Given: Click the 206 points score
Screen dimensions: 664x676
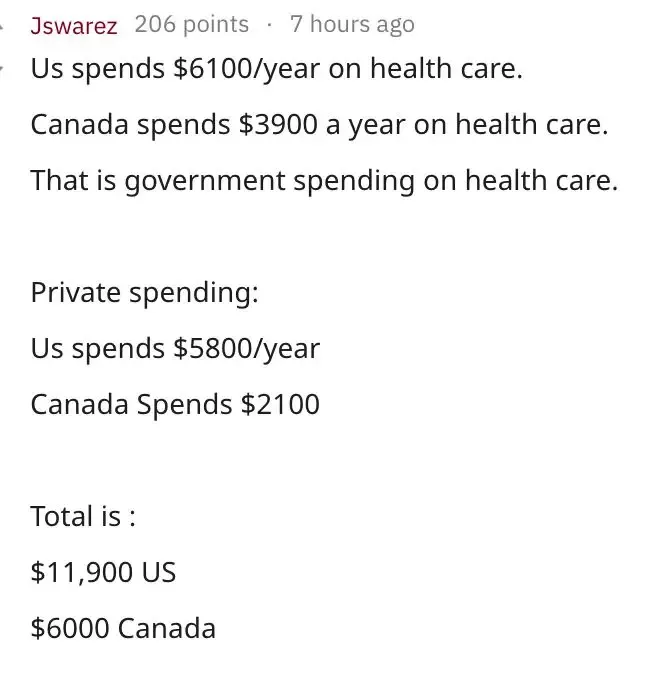Looking at the screenshot, I should click(x=191, y=24).
